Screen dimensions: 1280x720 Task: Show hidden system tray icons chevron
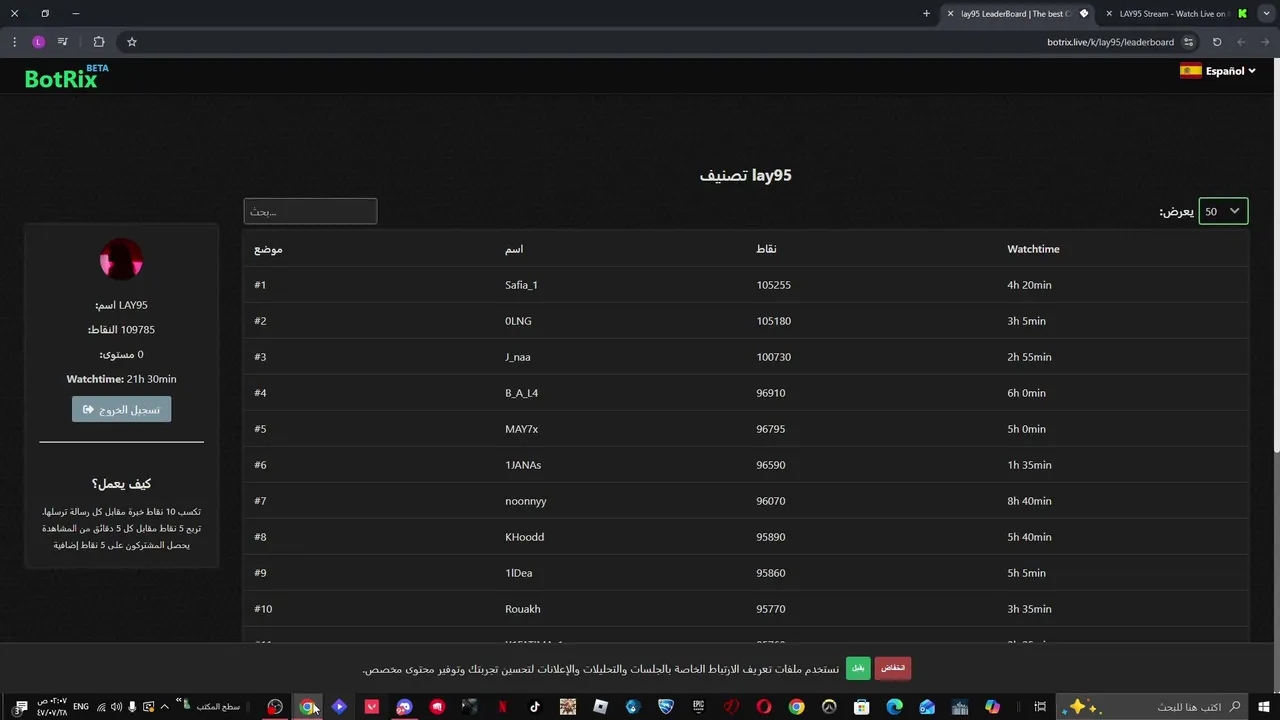click(x=164, y=707)
